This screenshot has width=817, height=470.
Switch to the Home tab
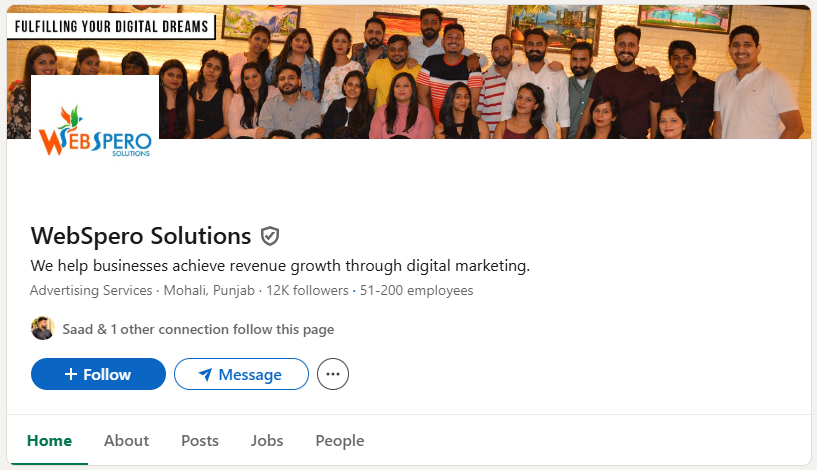49,441
